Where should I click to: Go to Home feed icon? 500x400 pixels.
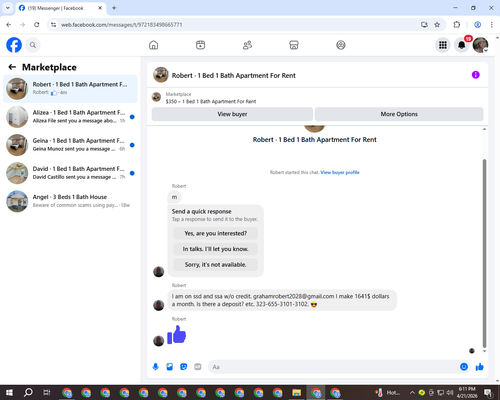pos(153,45)
